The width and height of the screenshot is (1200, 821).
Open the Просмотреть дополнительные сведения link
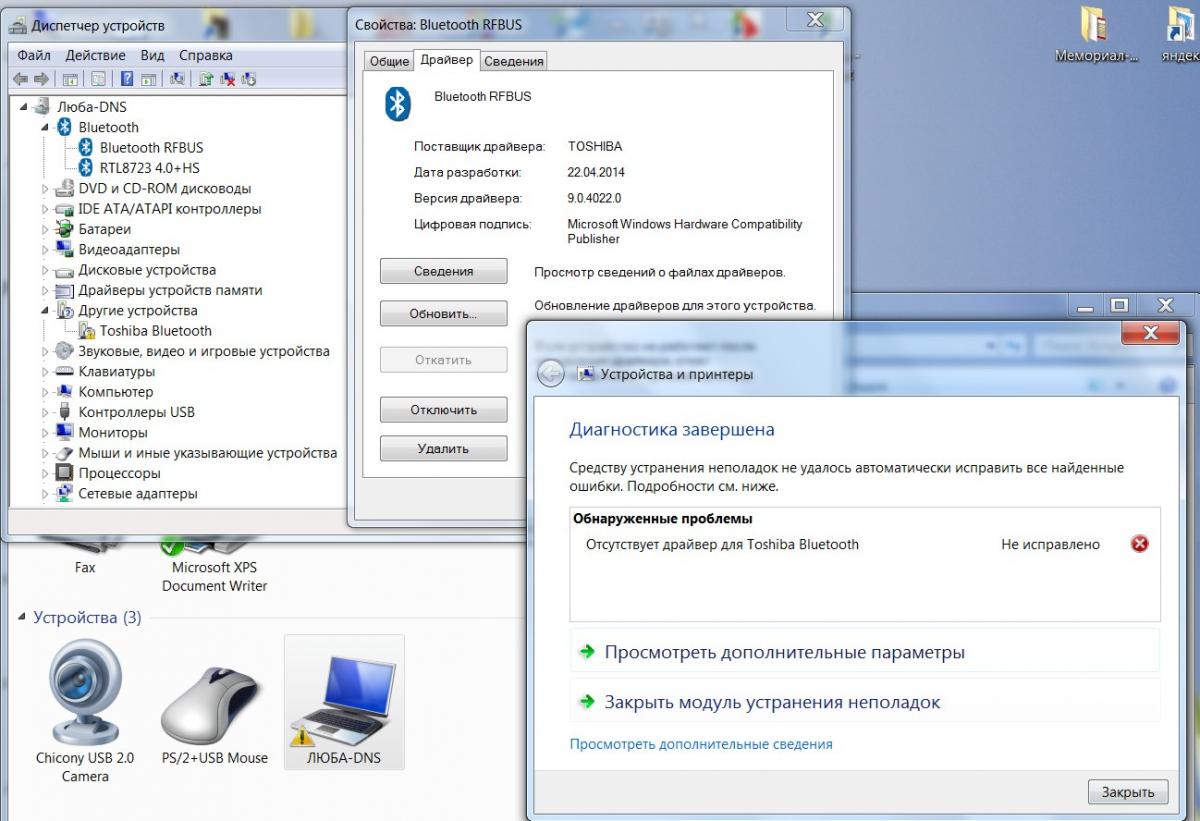coord(701,744)
